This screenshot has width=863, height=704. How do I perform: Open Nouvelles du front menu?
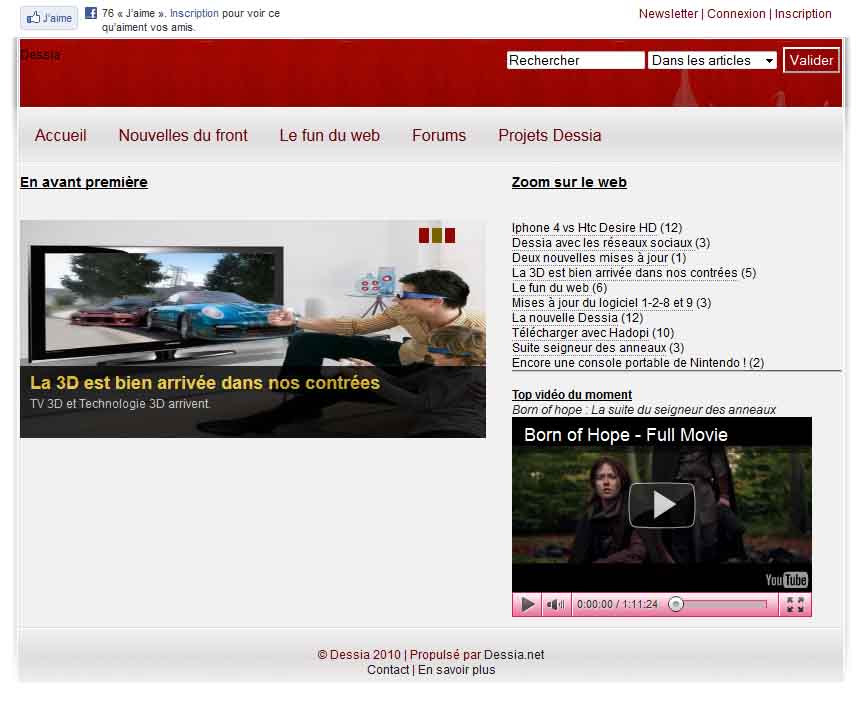(x=183, y=135)
